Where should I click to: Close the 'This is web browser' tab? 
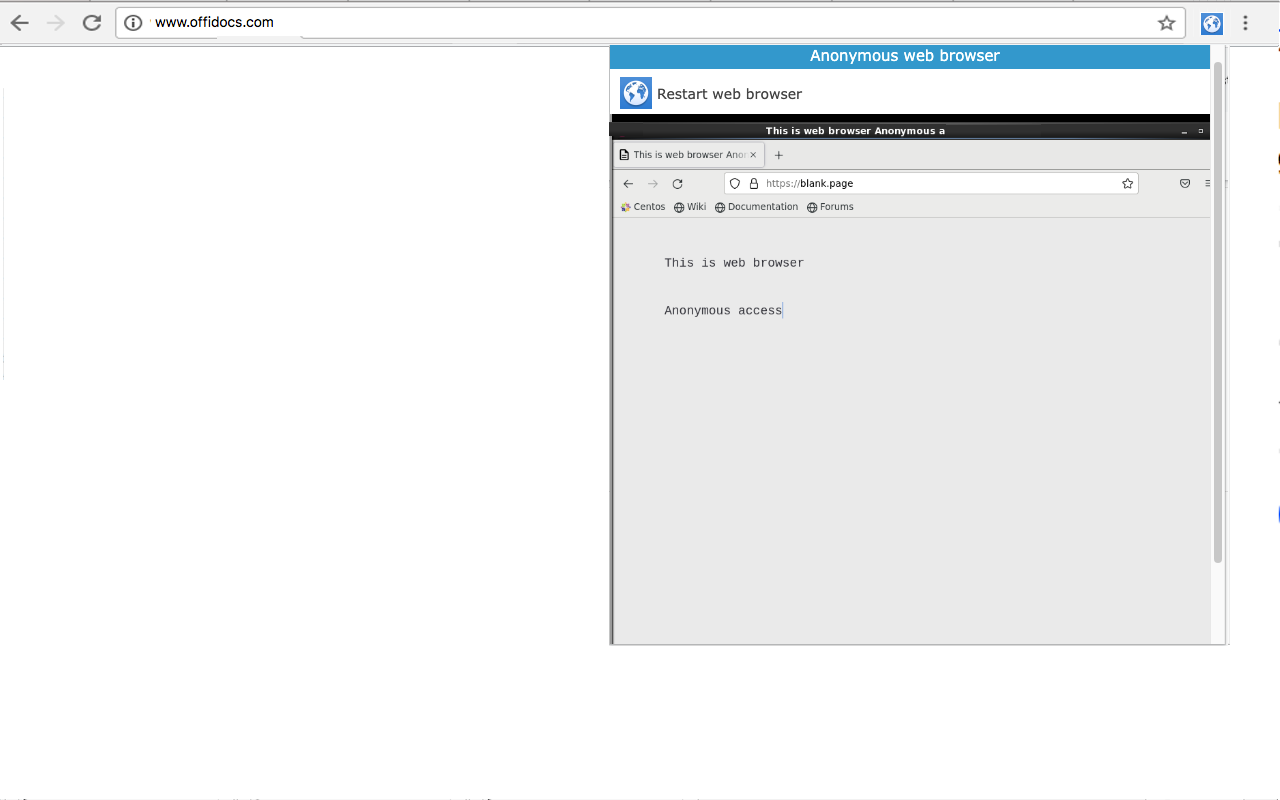coord(753,155)
